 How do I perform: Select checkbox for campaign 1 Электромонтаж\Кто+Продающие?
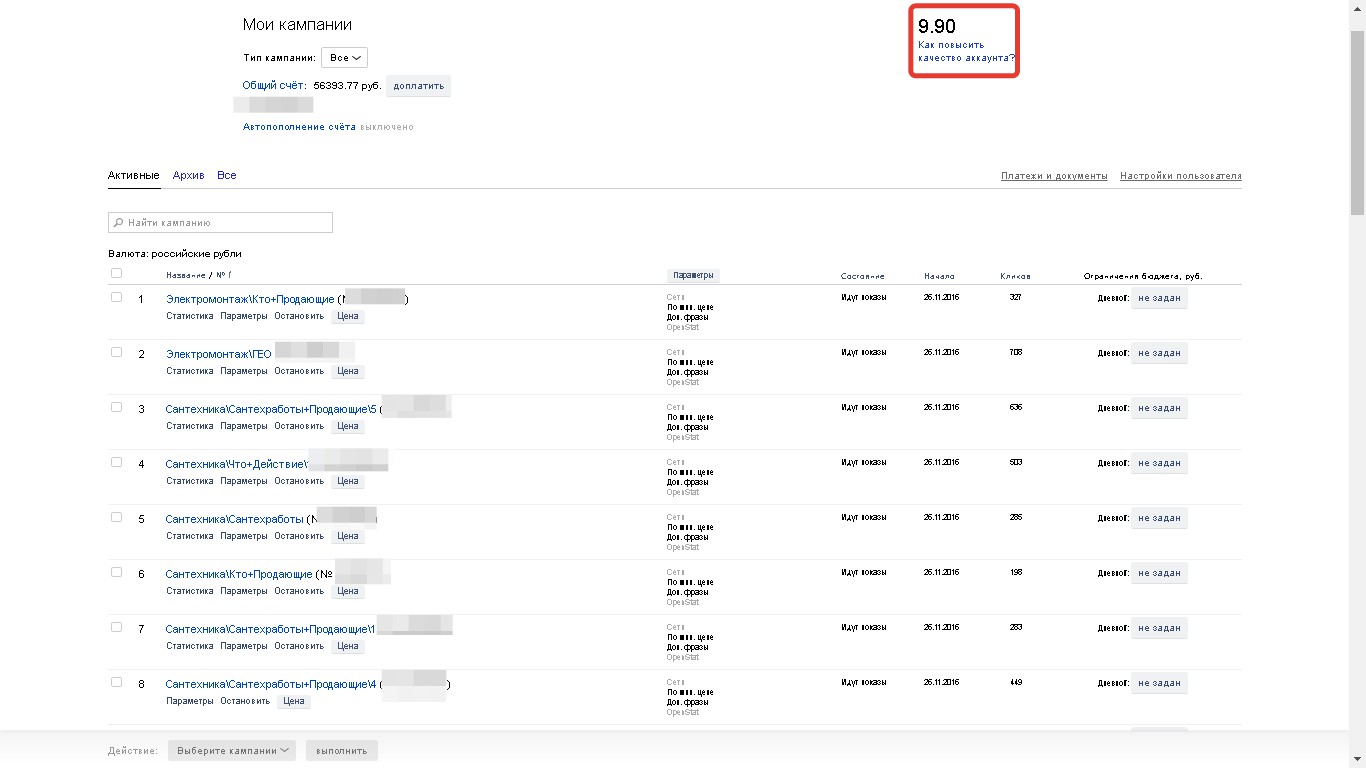point(116,297)
